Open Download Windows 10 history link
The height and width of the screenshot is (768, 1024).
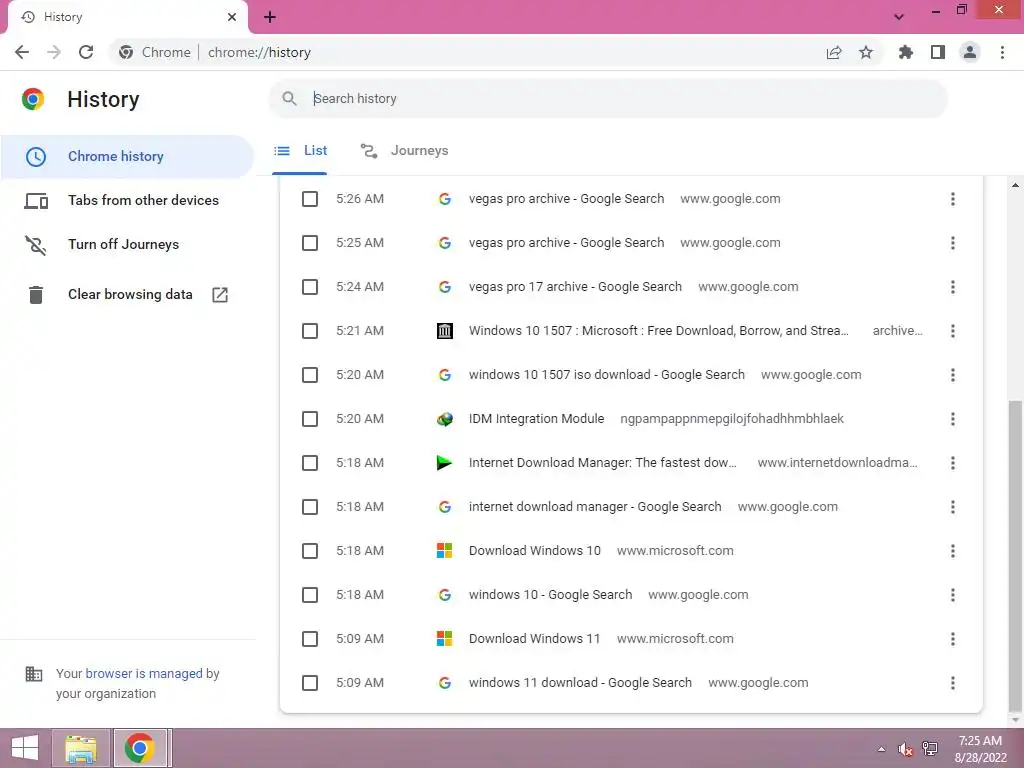point(534,551)
